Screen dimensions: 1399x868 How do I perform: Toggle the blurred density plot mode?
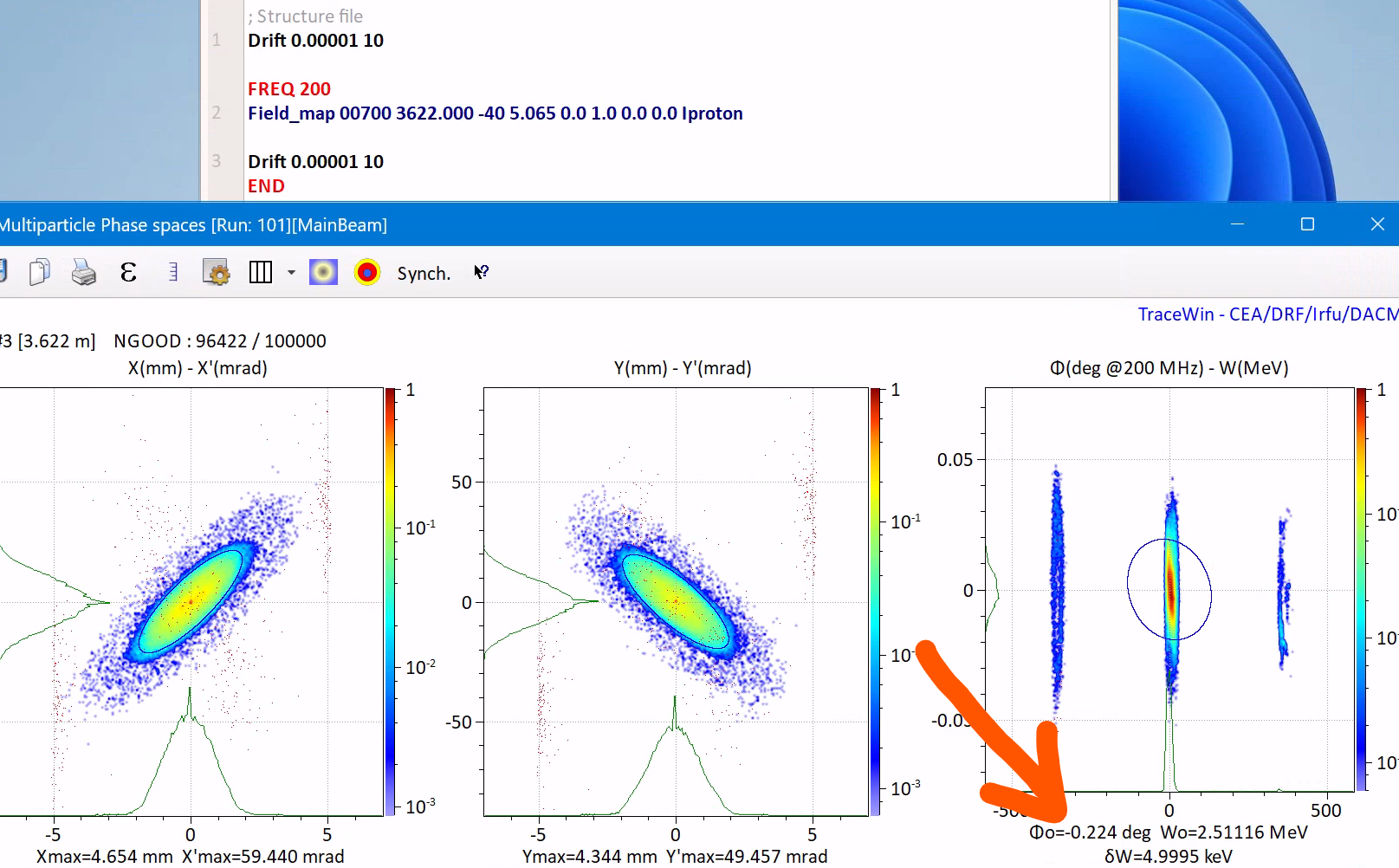pos(323,273)
